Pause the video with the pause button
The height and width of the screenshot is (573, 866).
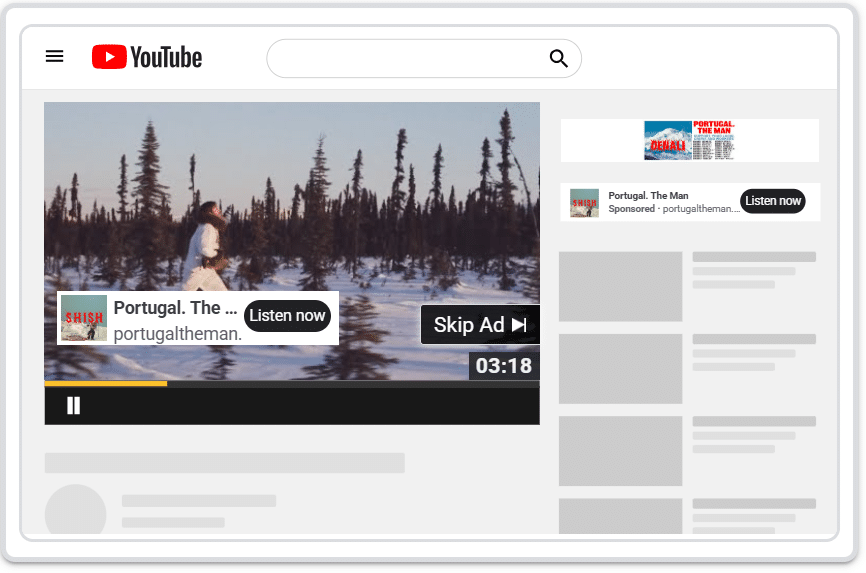[73, 405]
